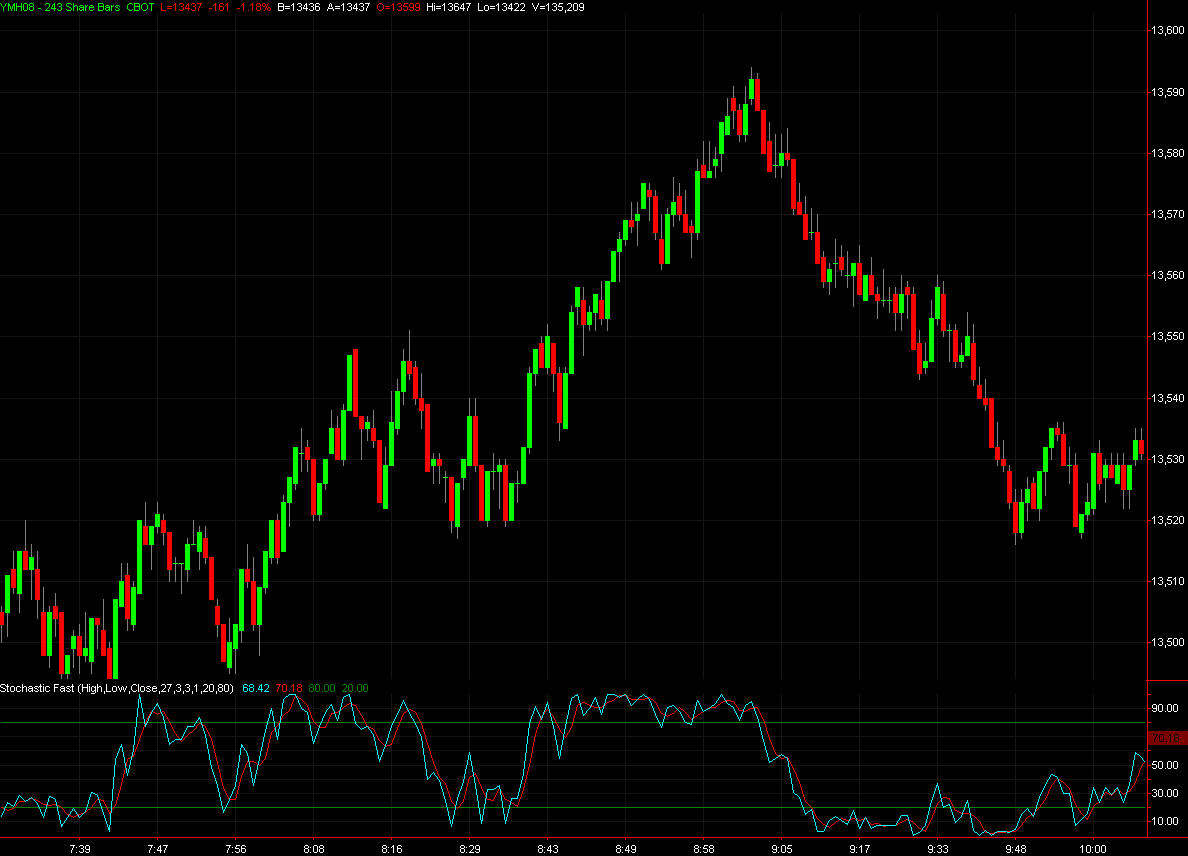This screenshot has height=856, width=1188.
Task: Click the YMH08 243 Share Bars CBOT title
Action: tap(77, 8)
